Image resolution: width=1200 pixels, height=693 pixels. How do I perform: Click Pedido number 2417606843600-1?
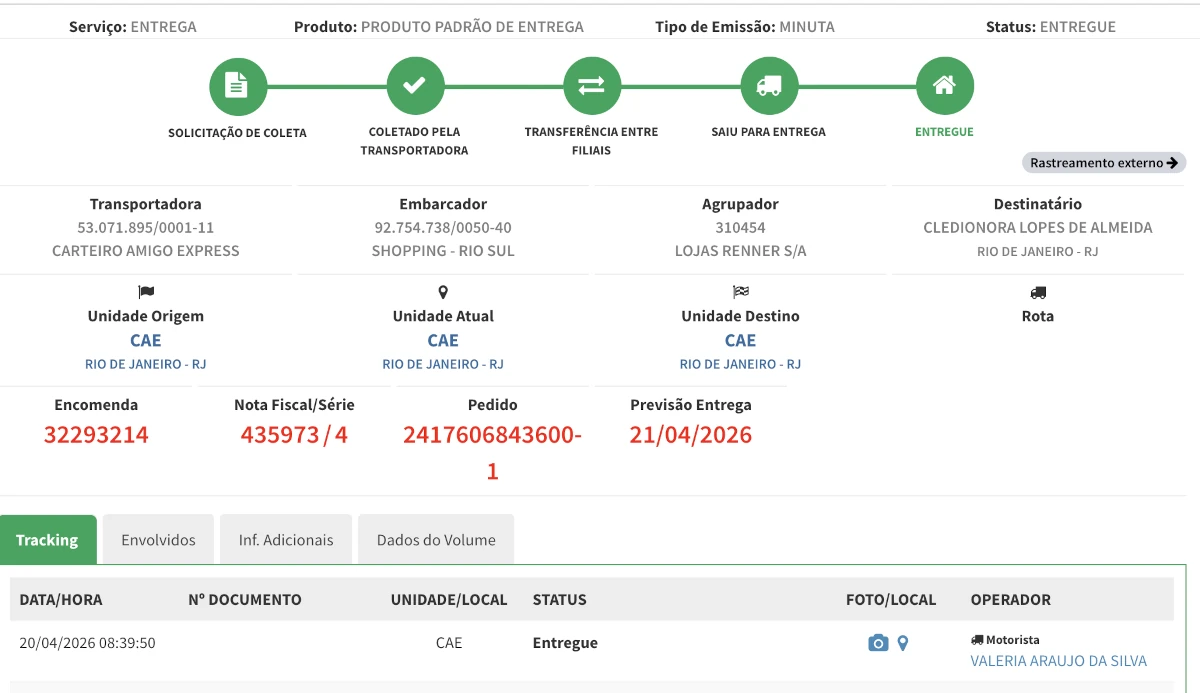(492, 453)
